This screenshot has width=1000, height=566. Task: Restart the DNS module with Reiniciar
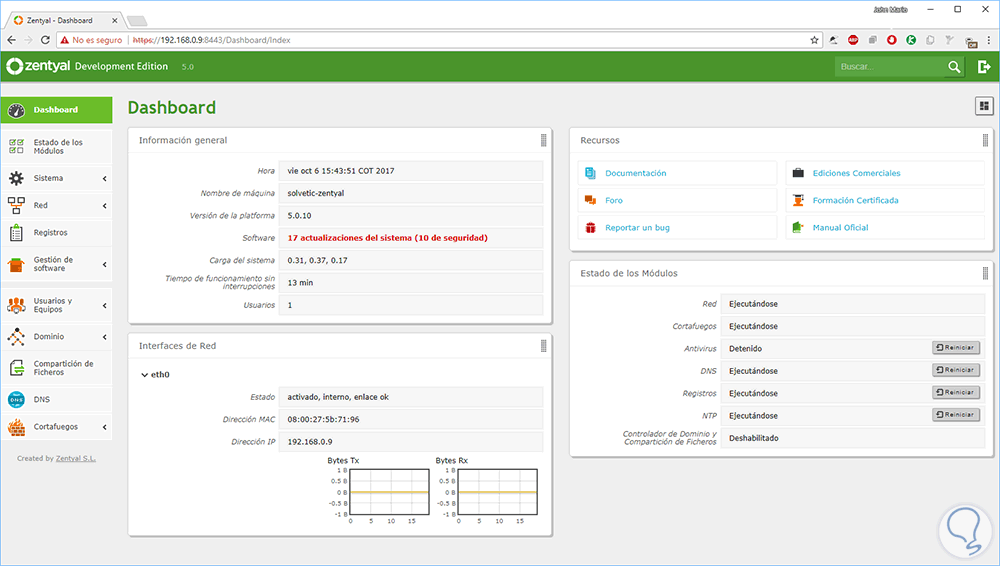pyautogui.click(x=955, y=370)
